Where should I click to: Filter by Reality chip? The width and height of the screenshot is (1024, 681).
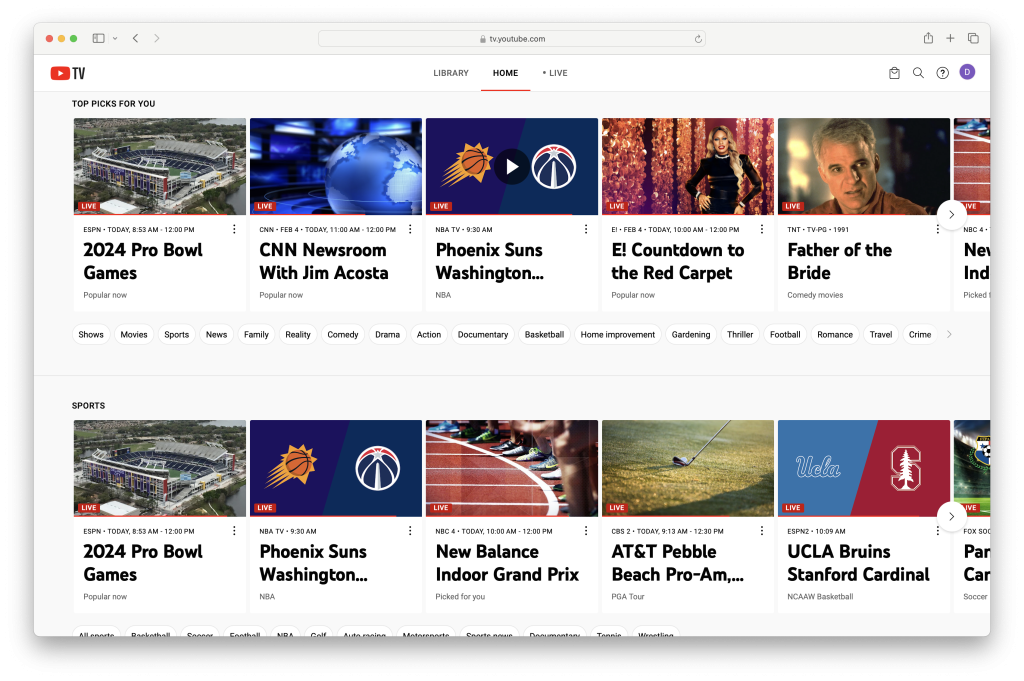[298, 334]
